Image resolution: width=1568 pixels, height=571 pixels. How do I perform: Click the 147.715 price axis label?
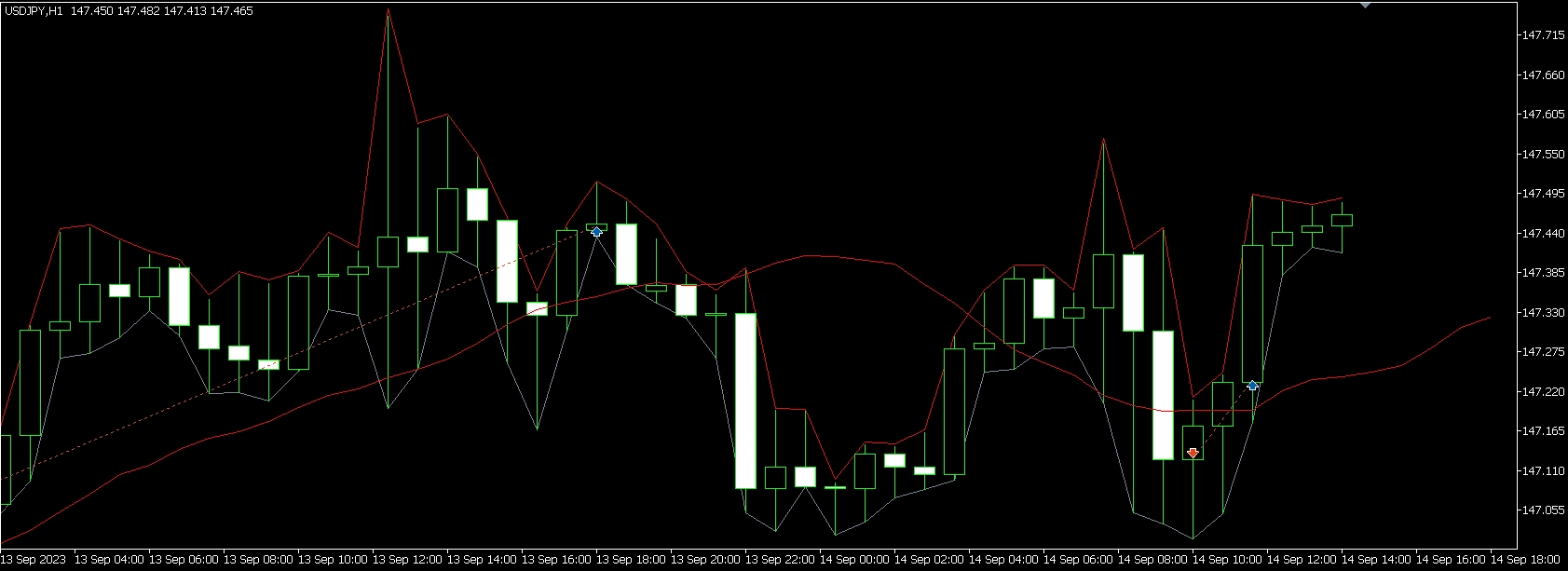1542,35
